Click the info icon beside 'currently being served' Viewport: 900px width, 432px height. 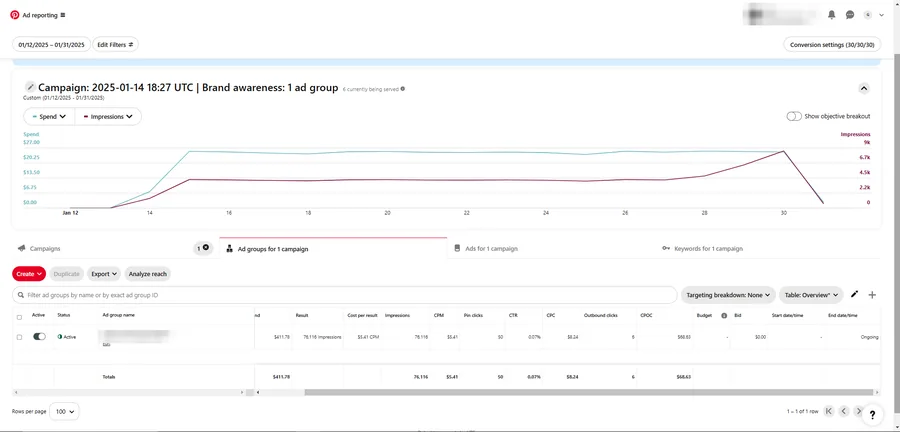(403, 89)
